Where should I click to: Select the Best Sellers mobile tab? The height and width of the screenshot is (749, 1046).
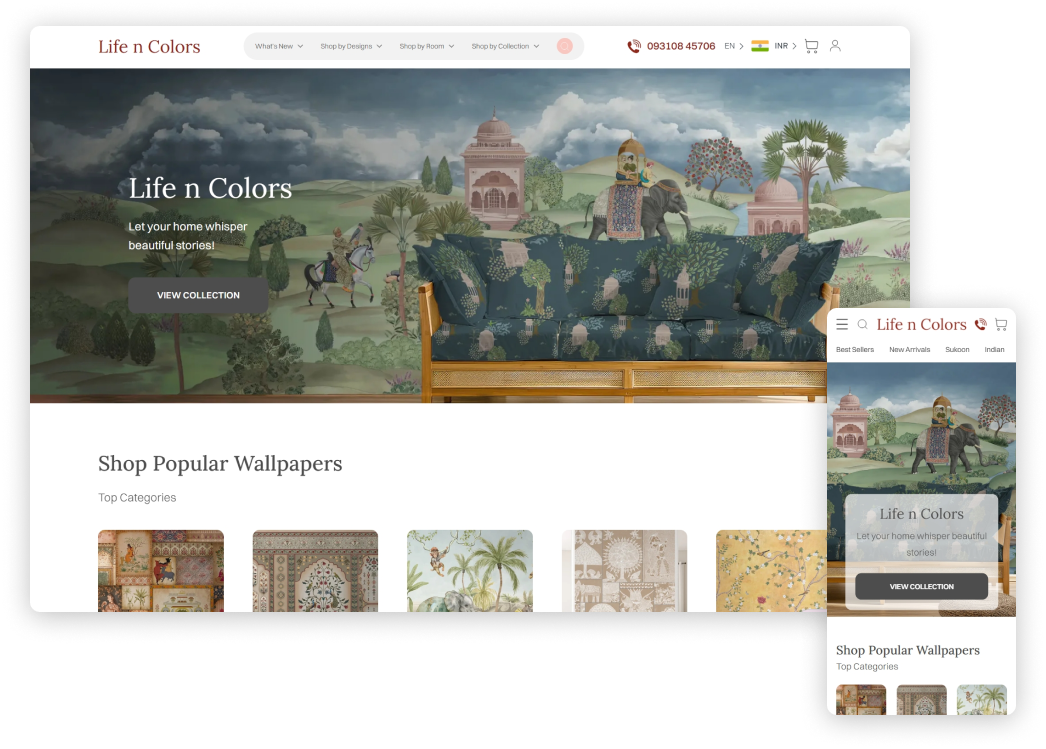pyautogui.click(x=855, y=350)
